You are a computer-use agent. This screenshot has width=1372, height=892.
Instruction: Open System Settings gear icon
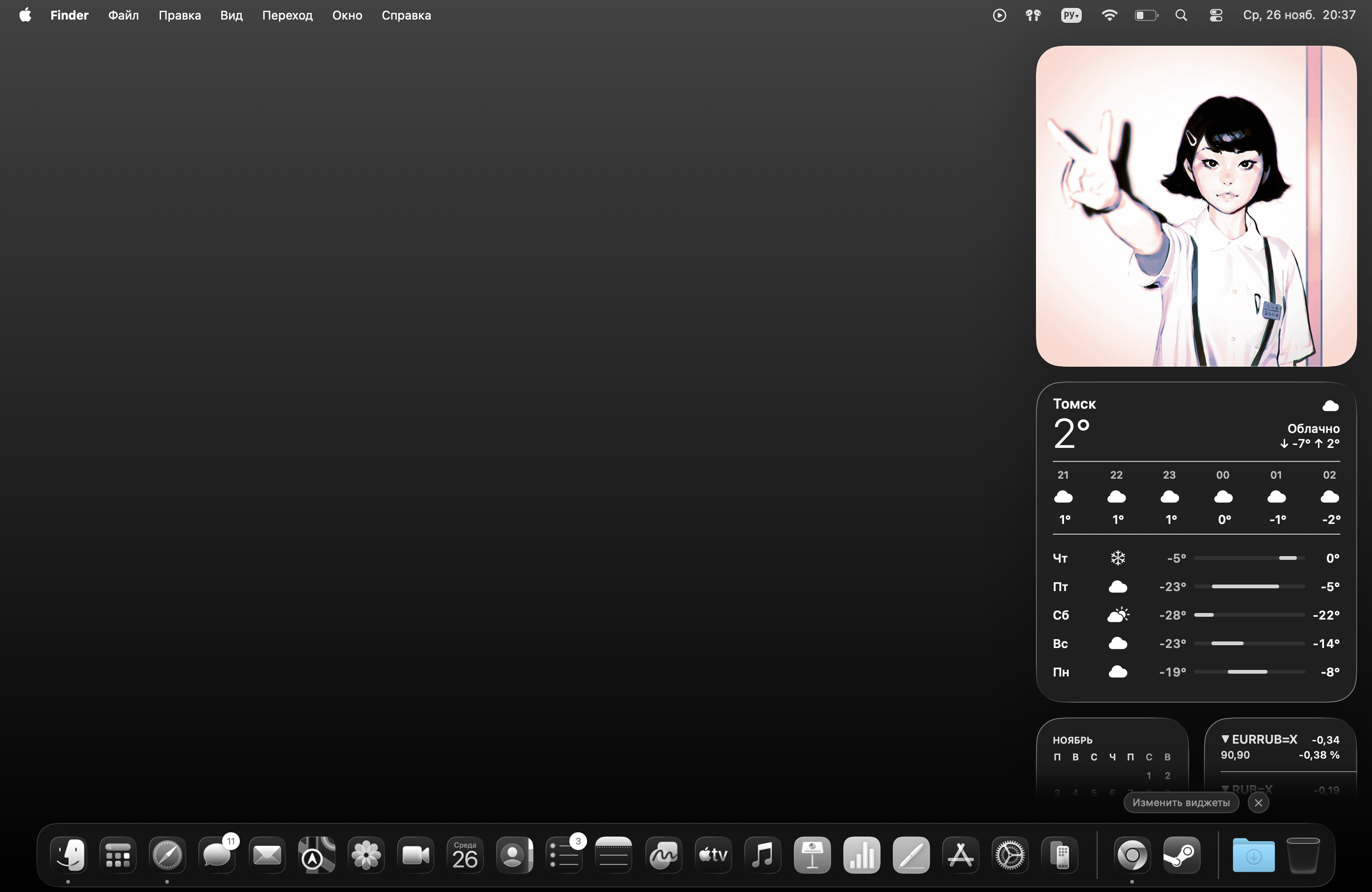(x=1010, y=855)
